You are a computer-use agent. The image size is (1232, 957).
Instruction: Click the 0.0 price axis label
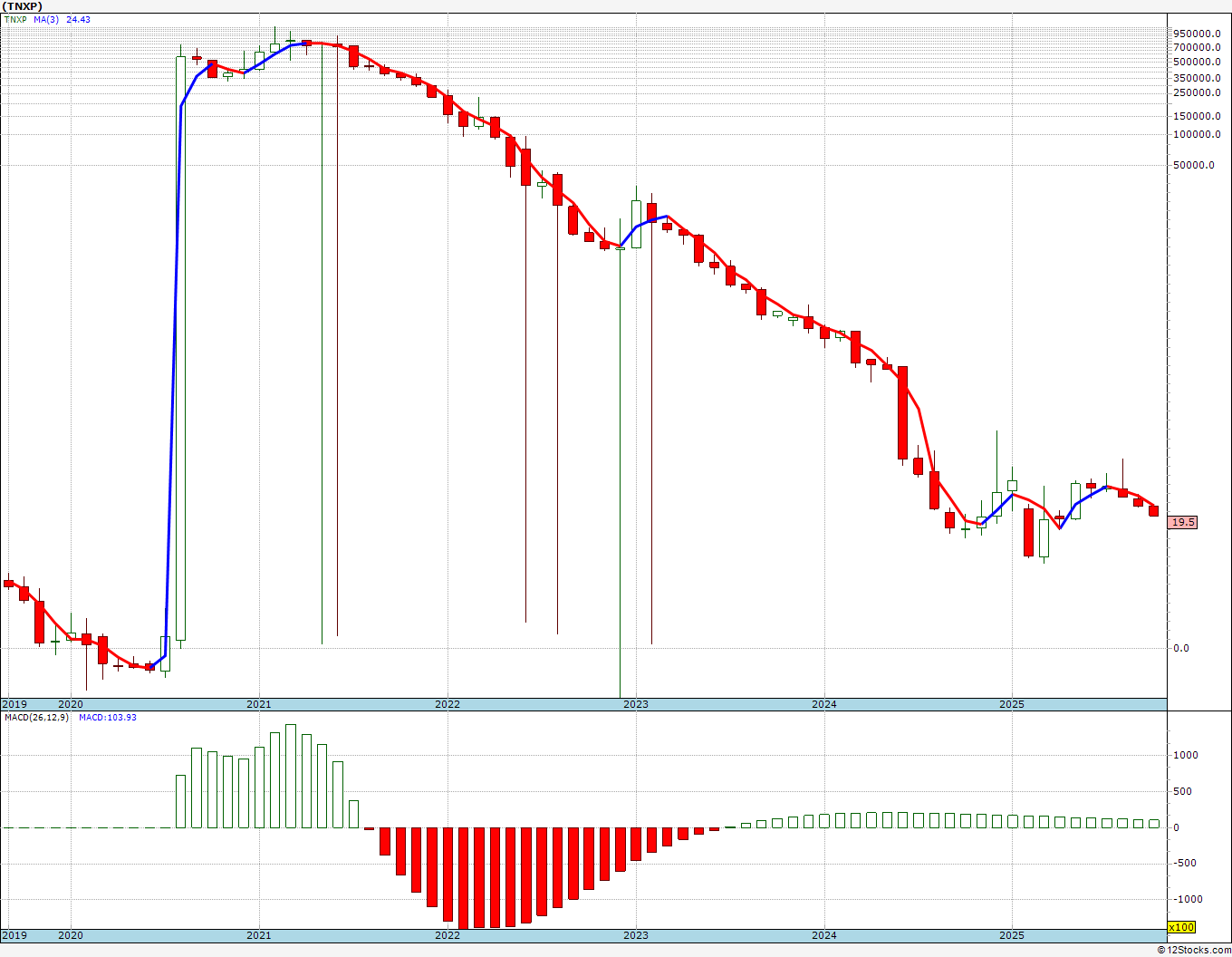click(x=1181, y=648)
